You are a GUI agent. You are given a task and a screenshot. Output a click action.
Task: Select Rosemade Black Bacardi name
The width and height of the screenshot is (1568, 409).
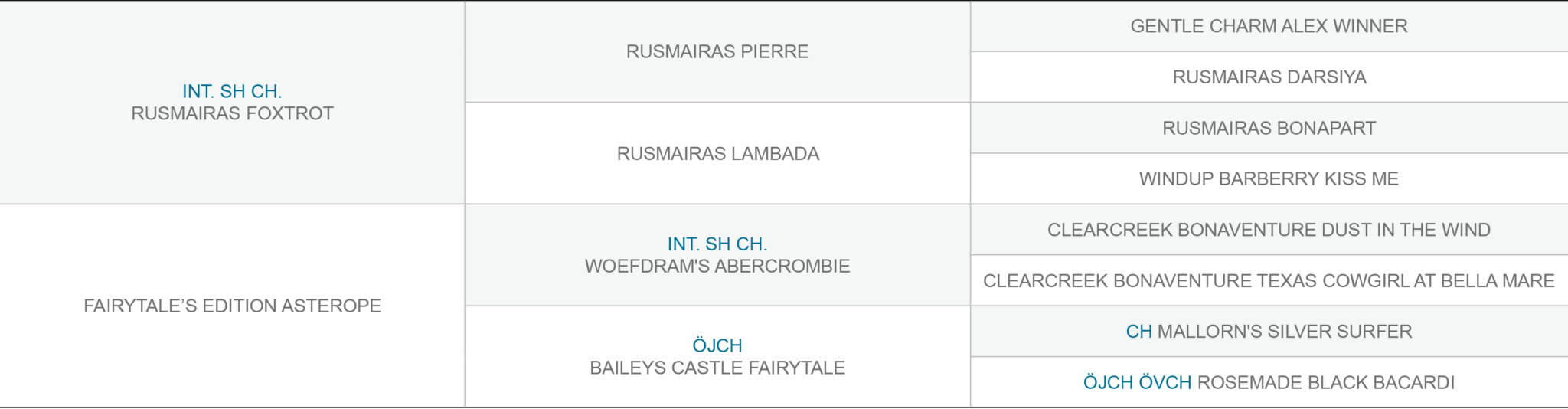pyautogui.click(x=1326, y=382)
